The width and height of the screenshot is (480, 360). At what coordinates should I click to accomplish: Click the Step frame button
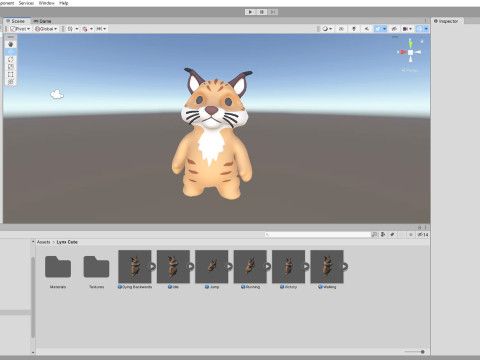point(273,12)
